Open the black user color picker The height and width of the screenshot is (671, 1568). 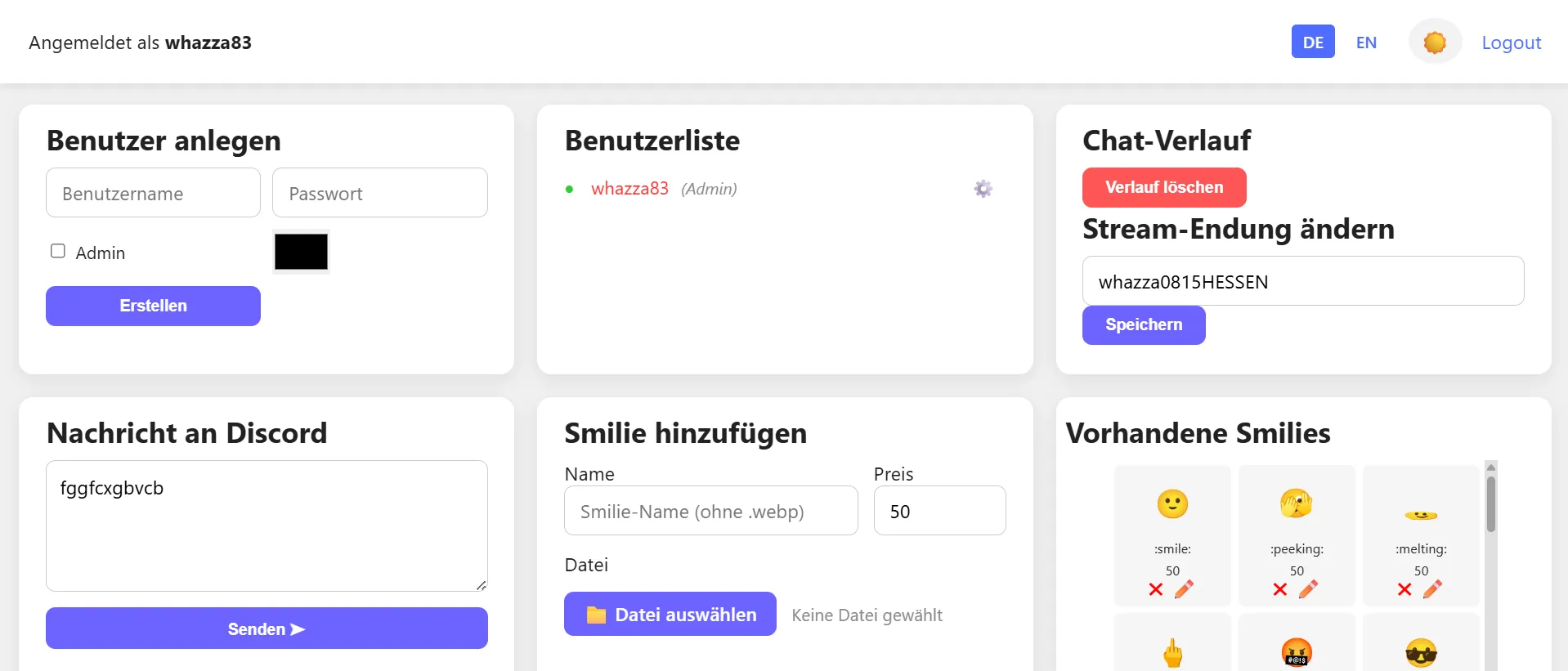pos(301,252)
